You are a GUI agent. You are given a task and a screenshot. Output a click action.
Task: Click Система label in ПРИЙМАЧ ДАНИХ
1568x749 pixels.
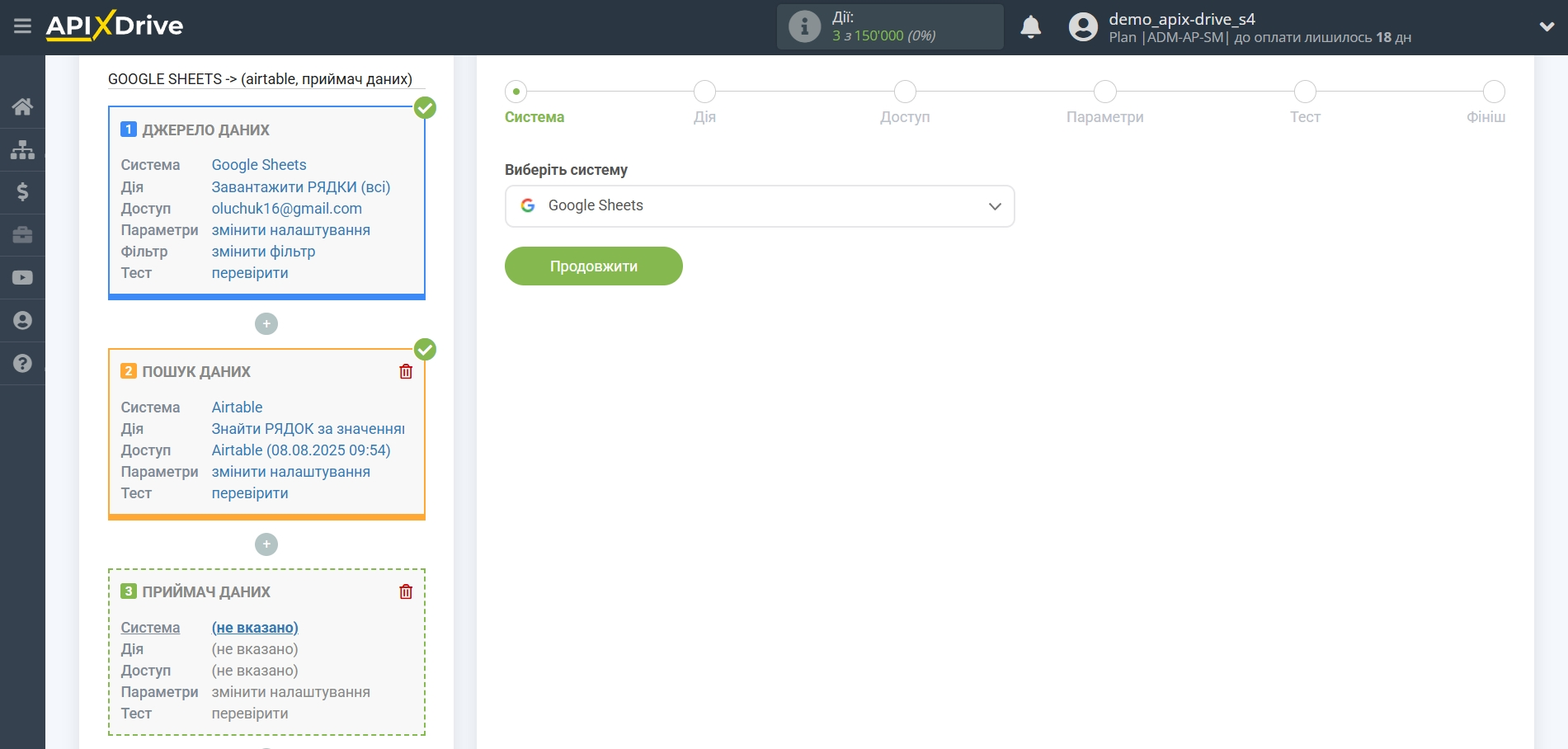click(x=150, y=628)
